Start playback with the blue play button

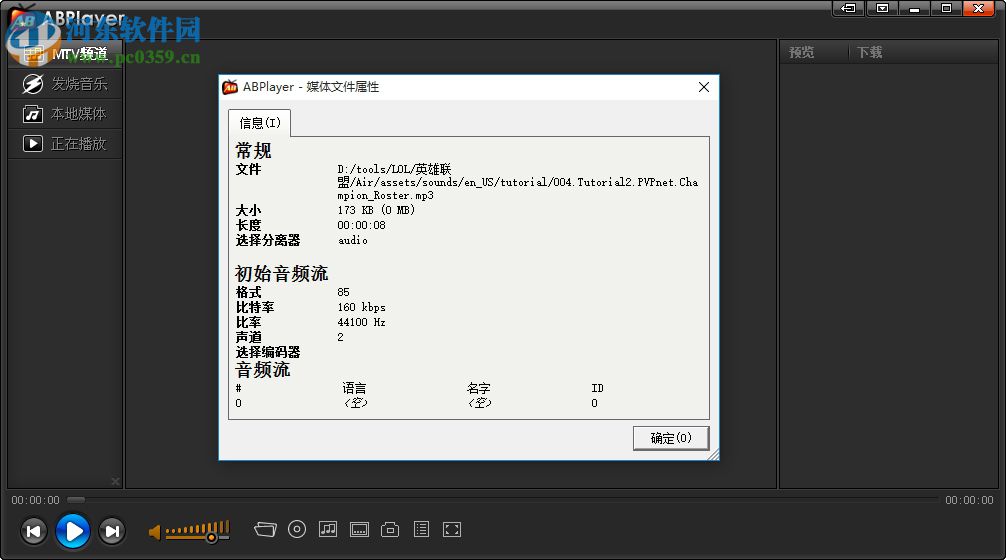[x=72, y=531]
